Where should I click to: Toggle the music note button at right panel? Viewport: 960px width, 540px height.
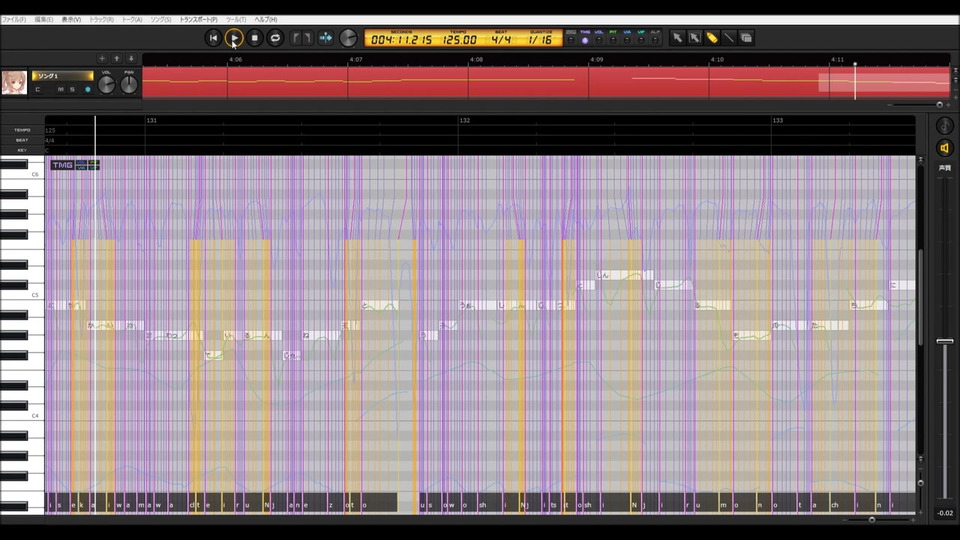[x=945, y=126]
